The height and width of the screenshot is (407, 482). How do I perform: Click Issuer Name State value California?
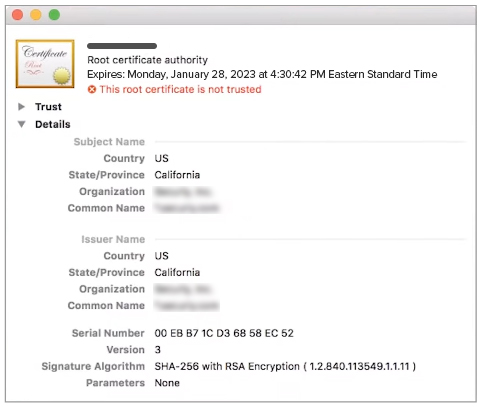pos(177,272)
